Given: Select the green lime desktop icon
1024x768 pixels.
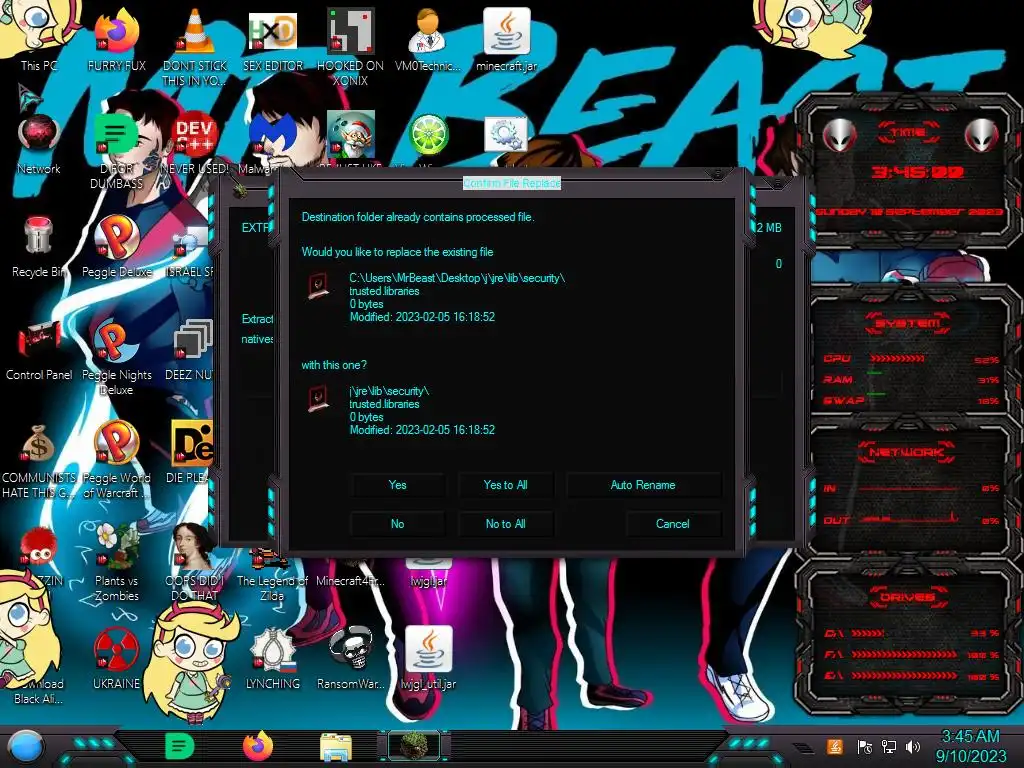Looking at the screenshot, I should coord(428,134).
